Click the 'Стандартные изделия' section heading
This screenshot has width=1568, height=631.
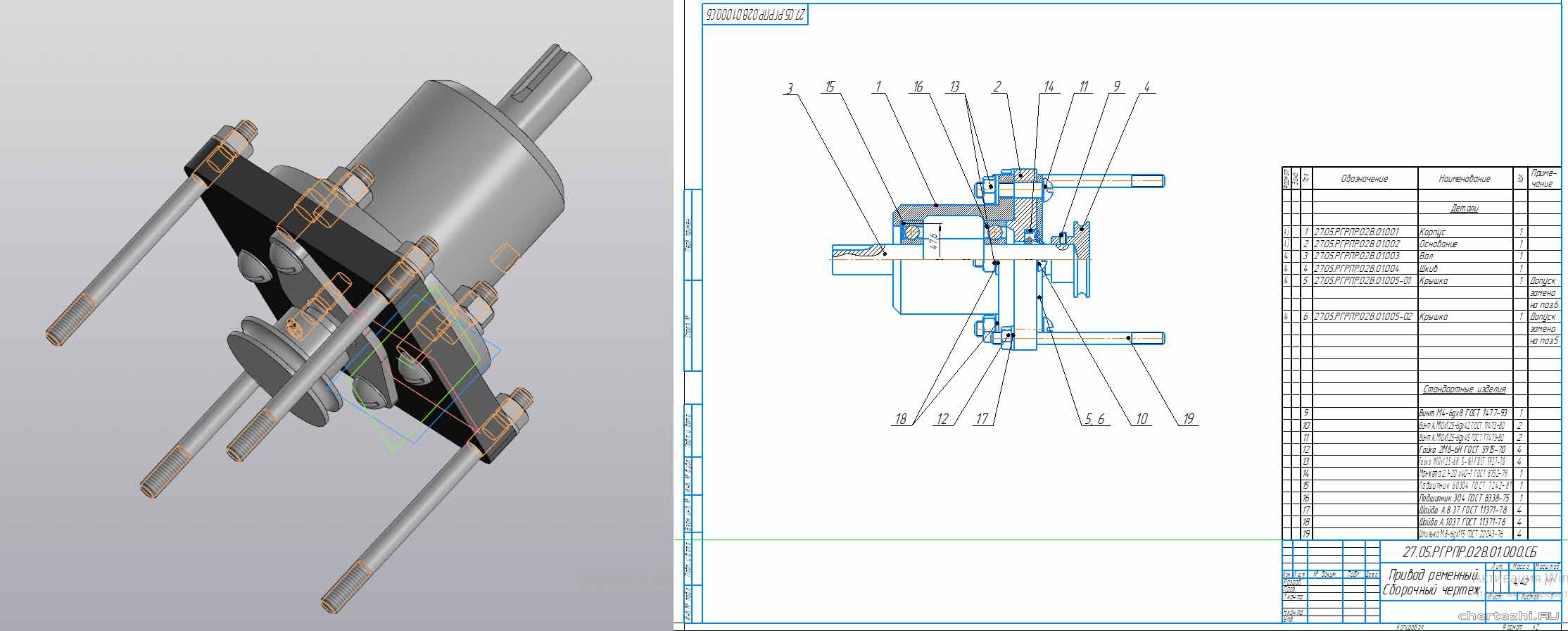pyautogui.click(x=1464, y=389)
